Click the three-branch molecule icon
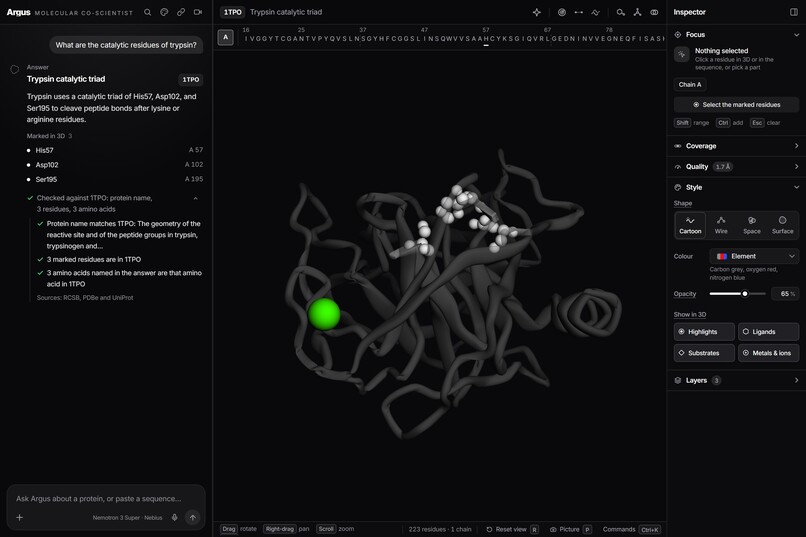 click(x=637, y=12)
